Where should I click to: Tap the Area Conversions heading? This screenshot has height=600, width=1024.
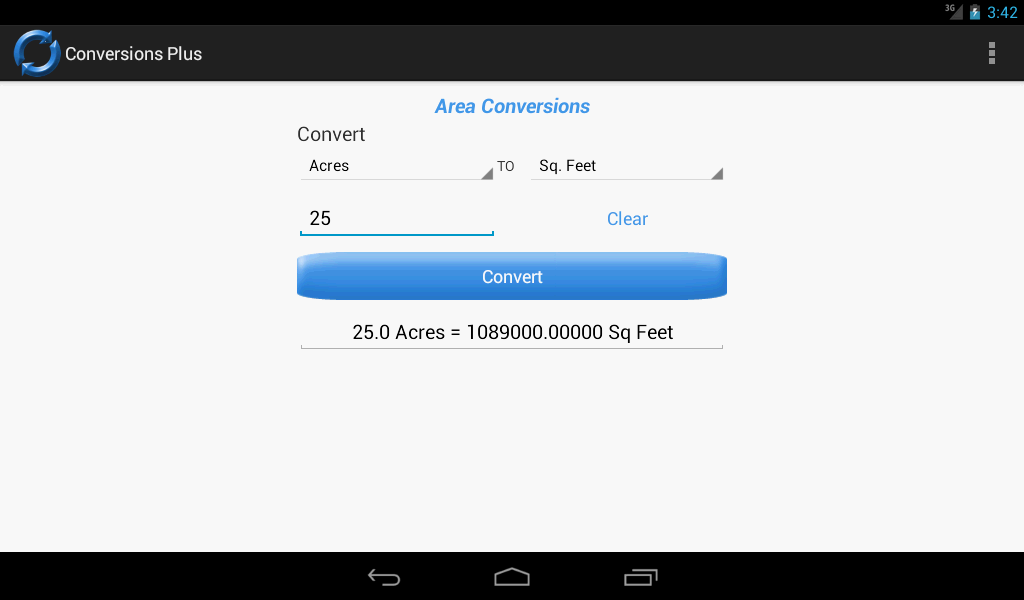tap(512, 106)
